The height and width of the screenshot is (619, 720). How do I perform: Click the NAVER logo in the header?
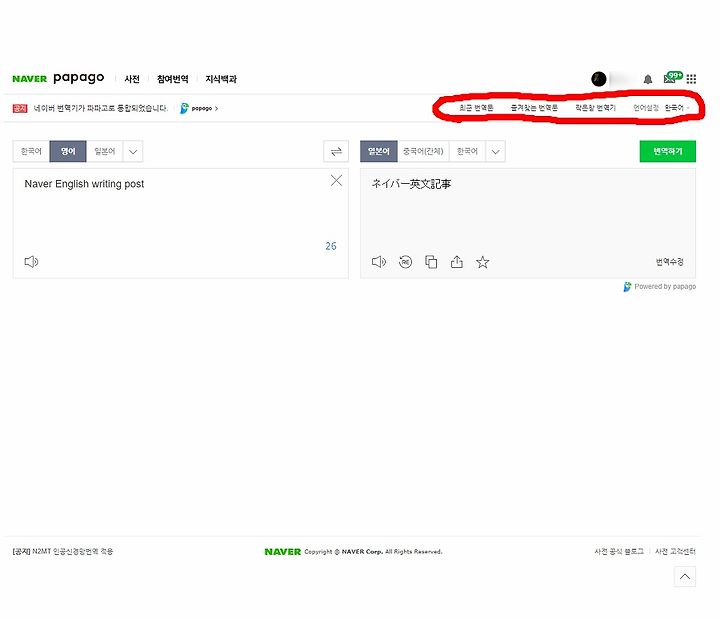(x=29, y=79)
